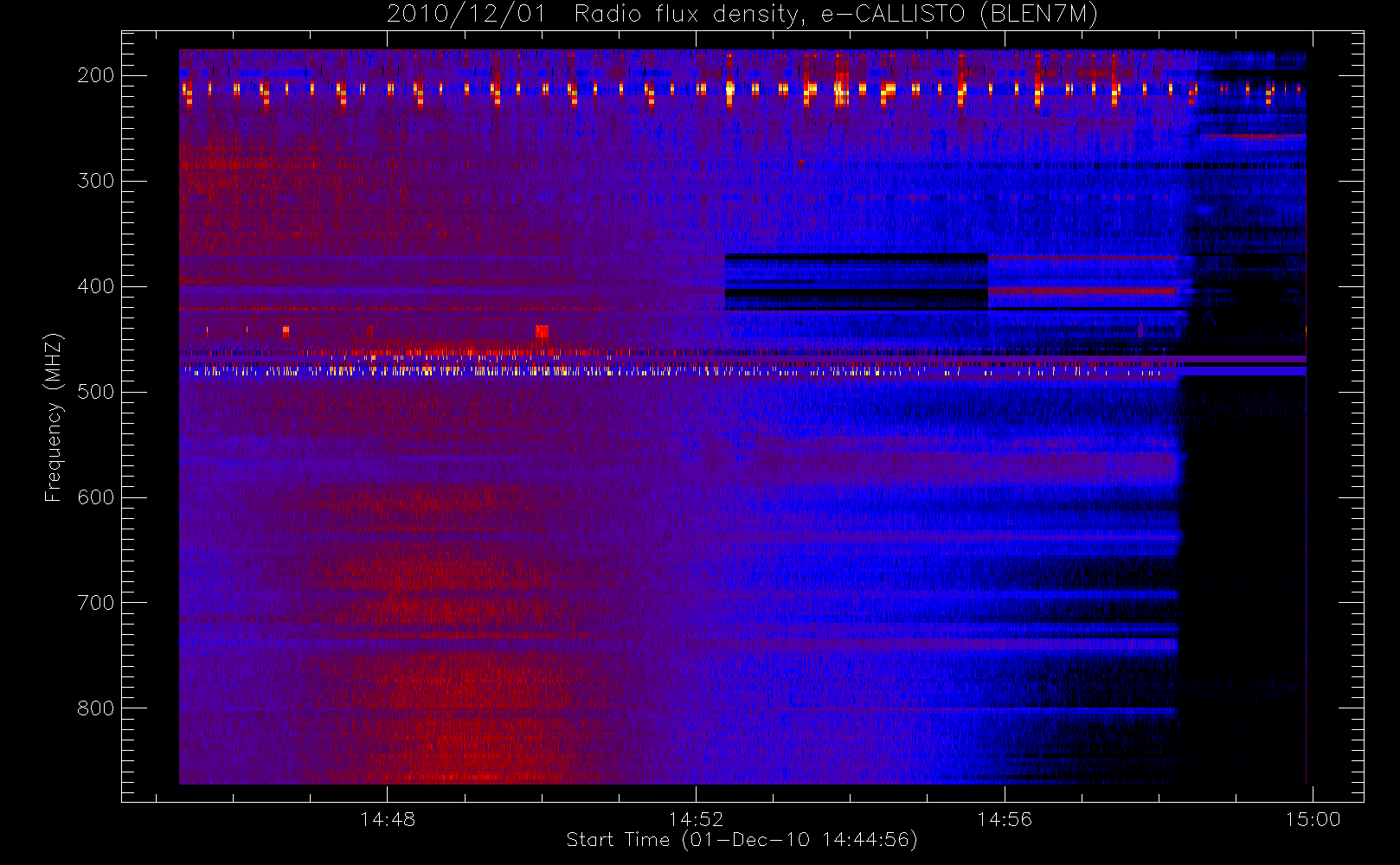Click the 14:56 time tick label
The image size is (1400, 865).
coord(1005,819)
